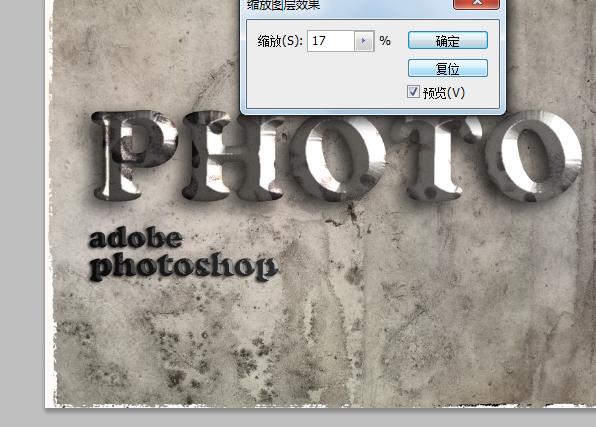Click the 复位 reset button
This screenshot has width=596, height=427.
[448, 68]
